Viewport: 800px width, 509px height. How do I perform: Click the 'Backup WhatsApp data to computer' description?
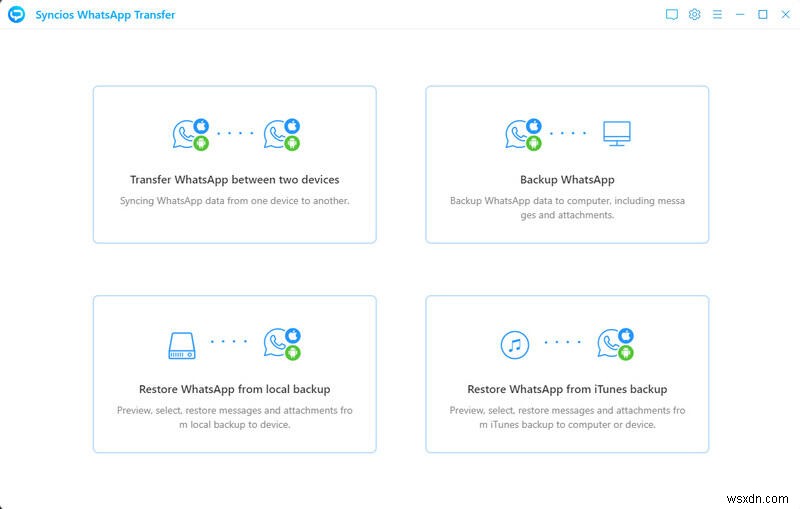(567, 208)
